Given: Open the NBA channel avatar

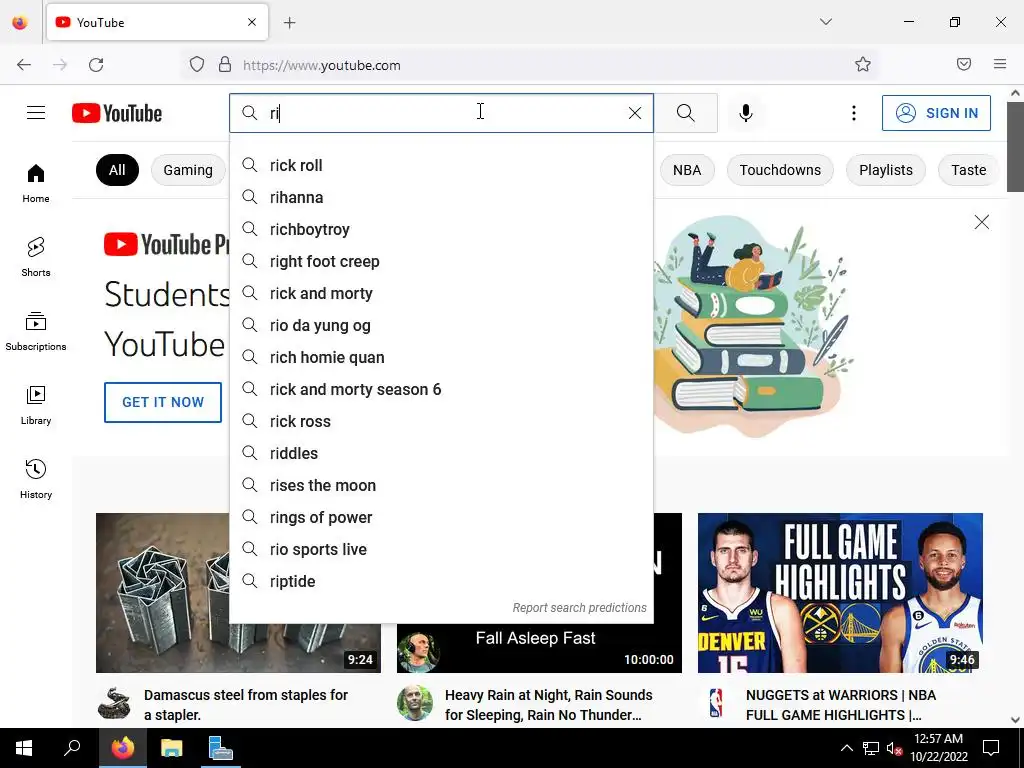Looking at the screenshot, I should pos(716,703).
